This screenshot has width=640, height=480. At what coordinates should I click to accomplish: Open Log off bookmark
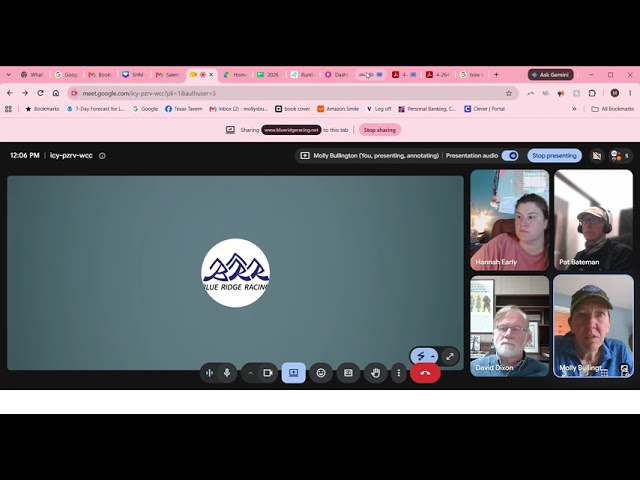click(x=379, y=109)
